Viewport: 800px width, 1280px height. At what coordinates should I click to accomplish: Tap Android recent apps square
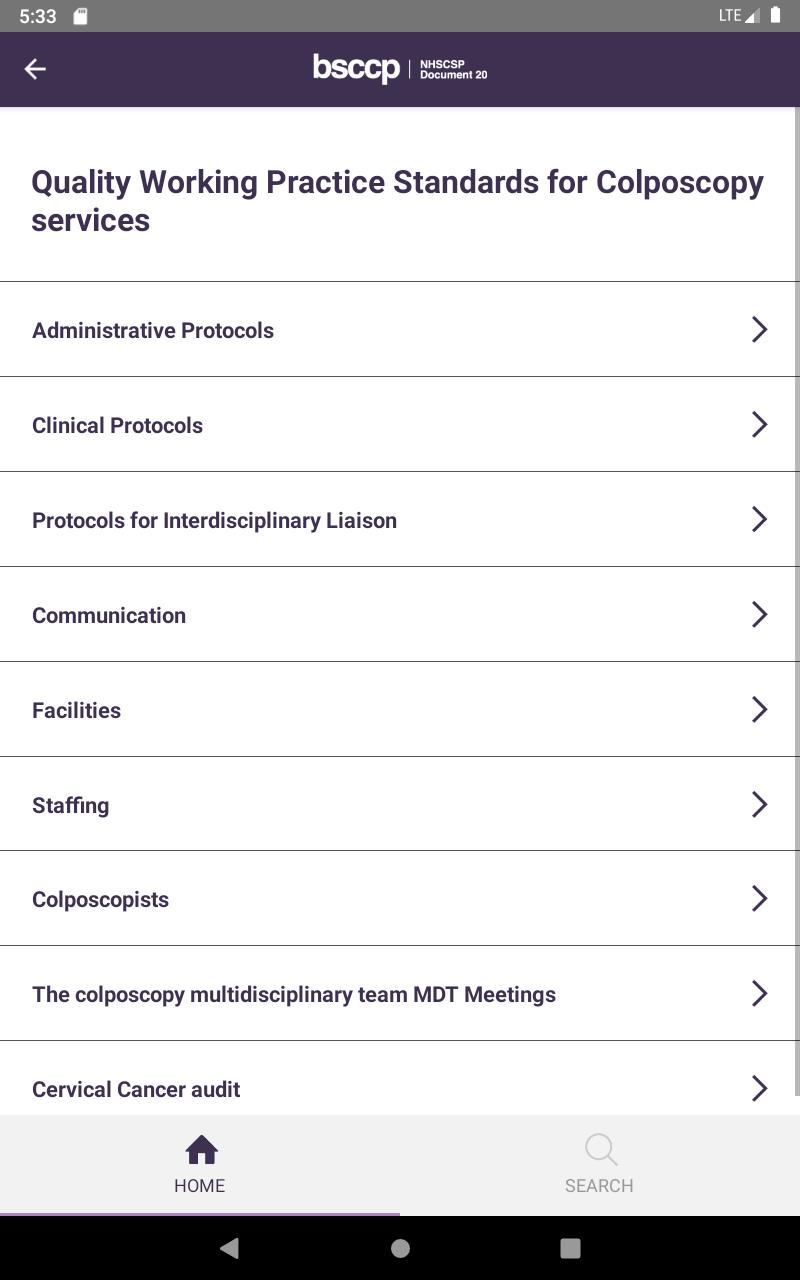pos(570,1248)
